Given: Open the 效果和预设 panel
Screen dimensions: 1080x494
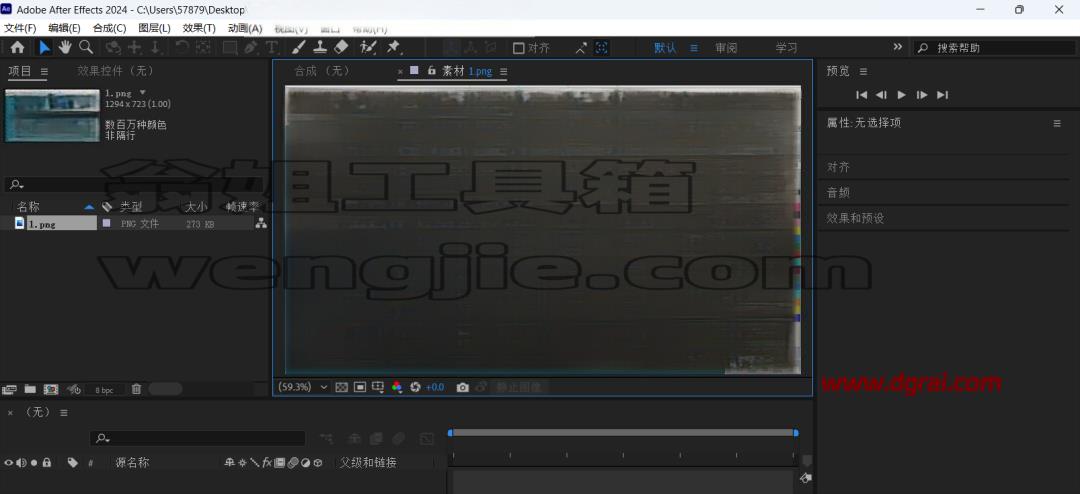Looking at the screenshot, I should tap(855, 218).
